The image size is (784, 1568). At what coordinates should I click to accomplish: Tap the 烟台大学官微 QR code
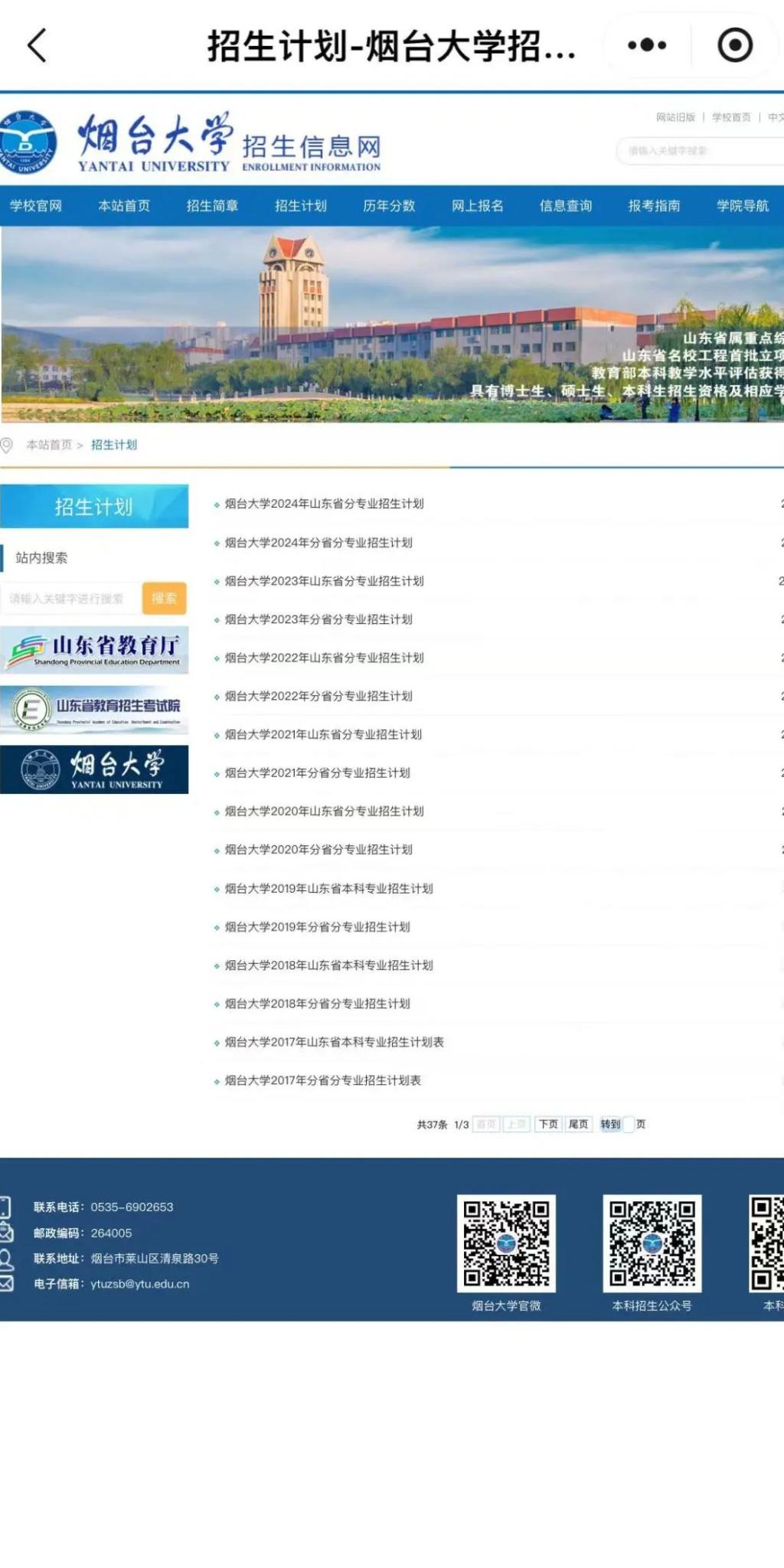click(506, 1243)
